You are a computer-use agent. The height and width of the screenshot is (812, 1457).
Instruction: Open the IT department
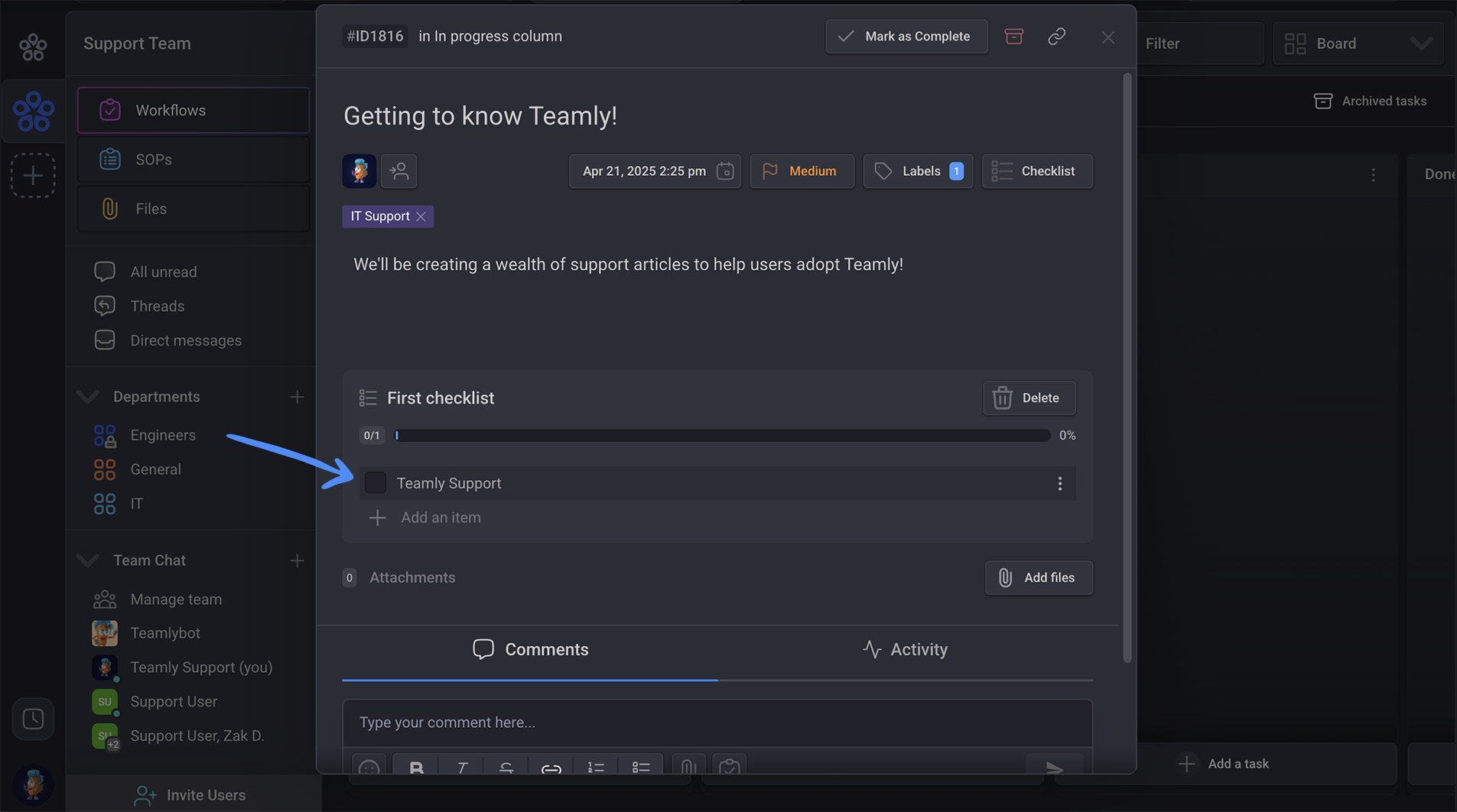tap(119, 504)
